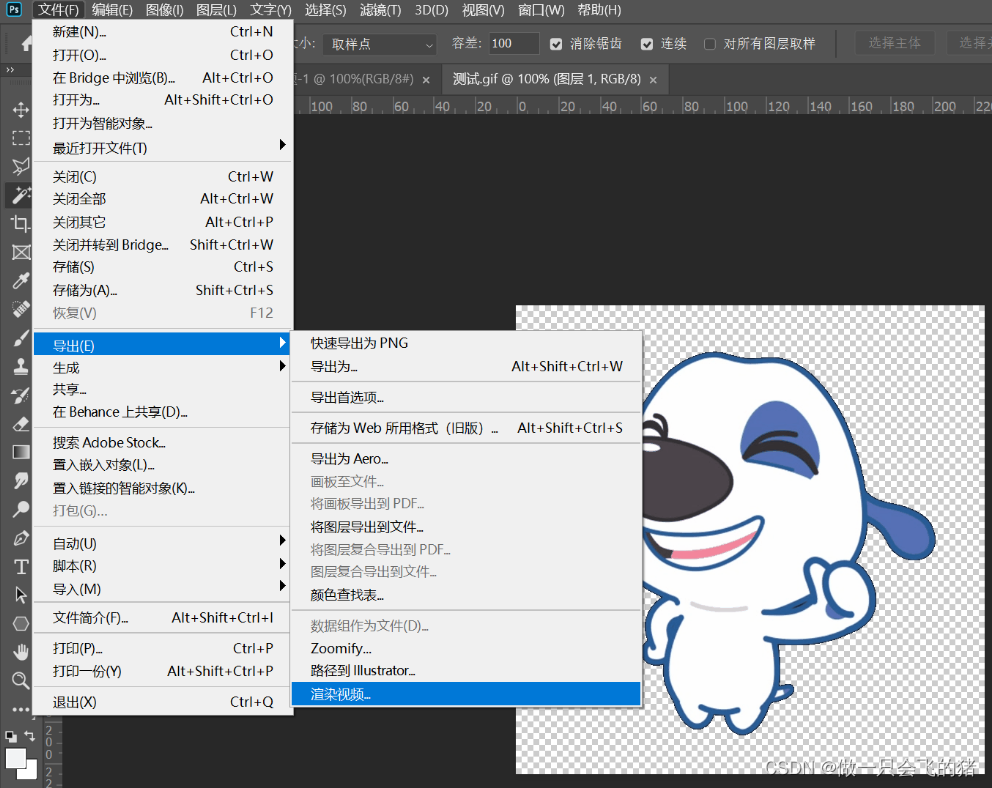Uncheck the 消除锯齿 anti-alias checkbox

tap(555, 44)
